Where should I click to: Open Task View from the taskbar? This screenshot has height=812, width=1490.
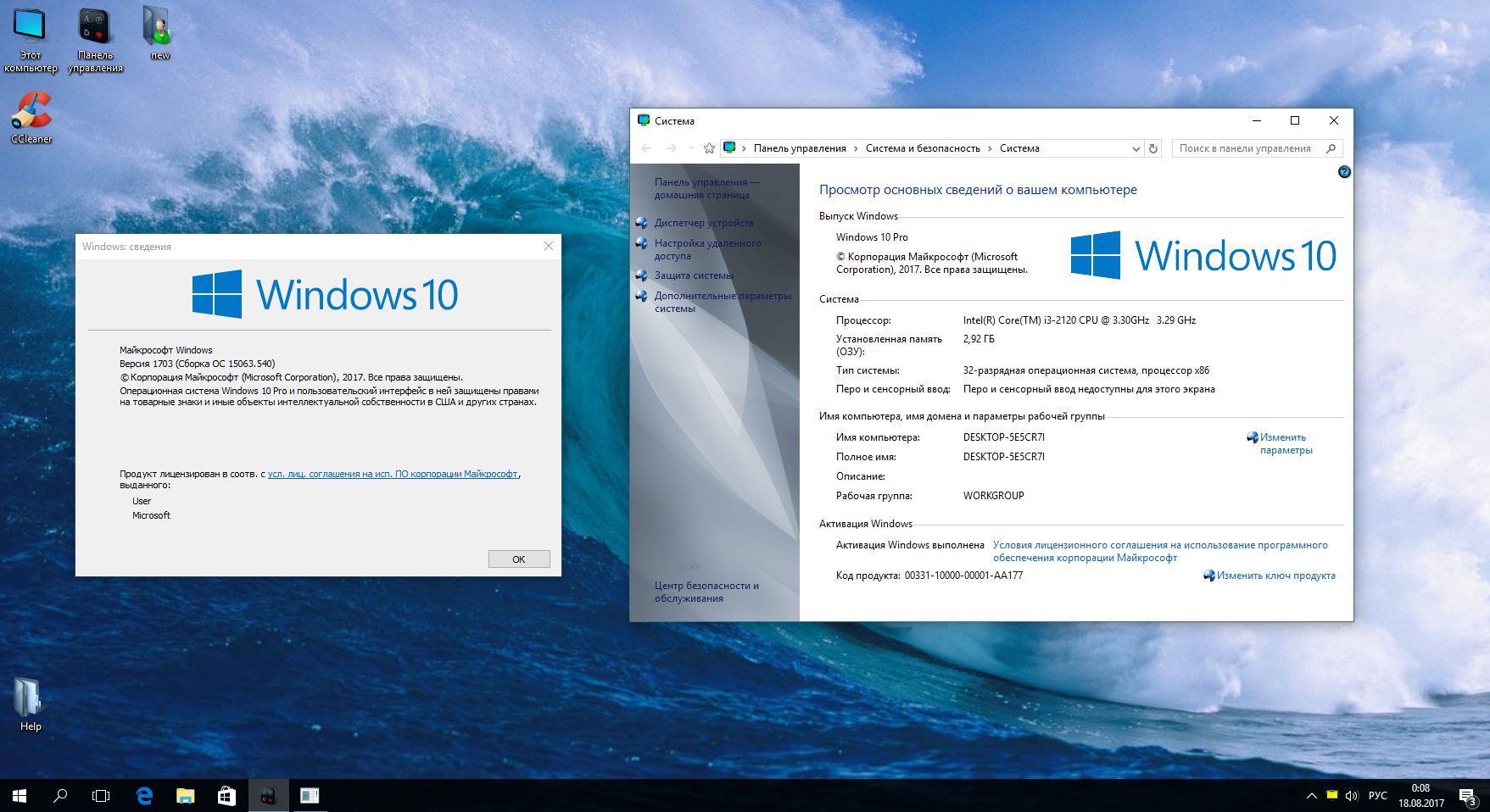click(x=101, y=796)
